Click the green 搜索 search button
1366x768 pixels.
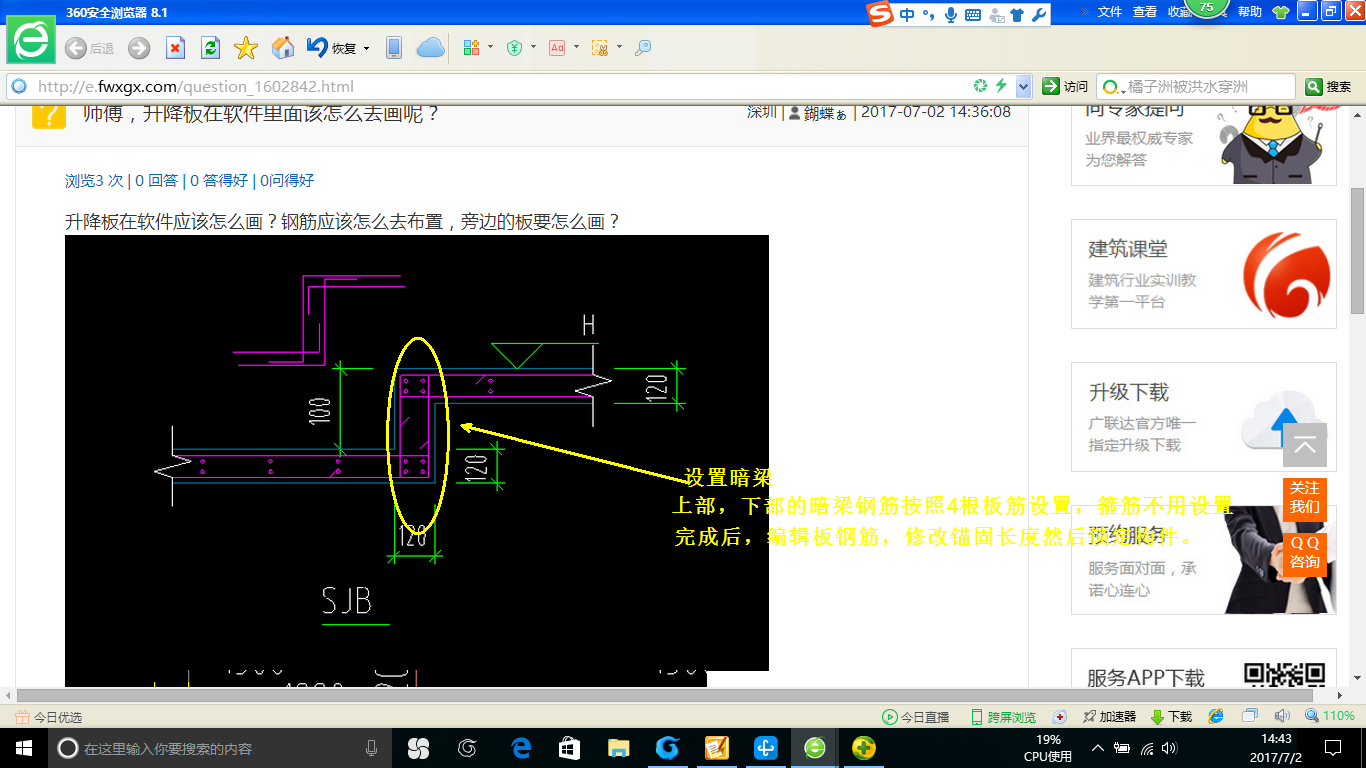[x=1329, y=87]
